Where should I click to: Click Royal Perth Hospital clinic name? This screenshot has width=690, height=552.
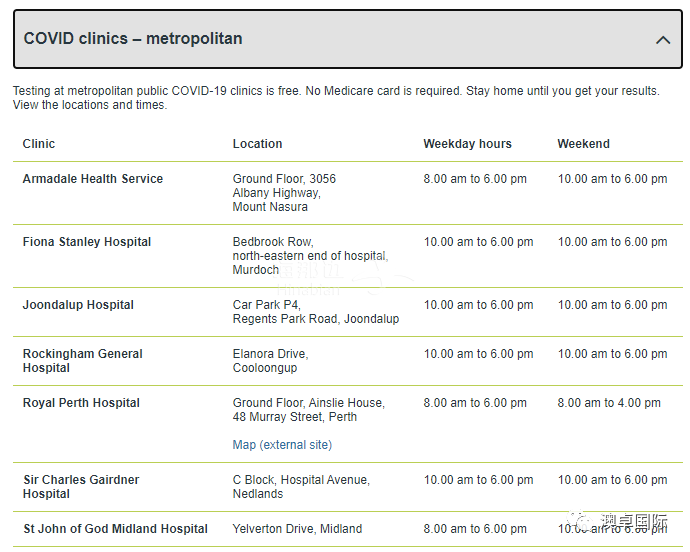pos(81,403)
